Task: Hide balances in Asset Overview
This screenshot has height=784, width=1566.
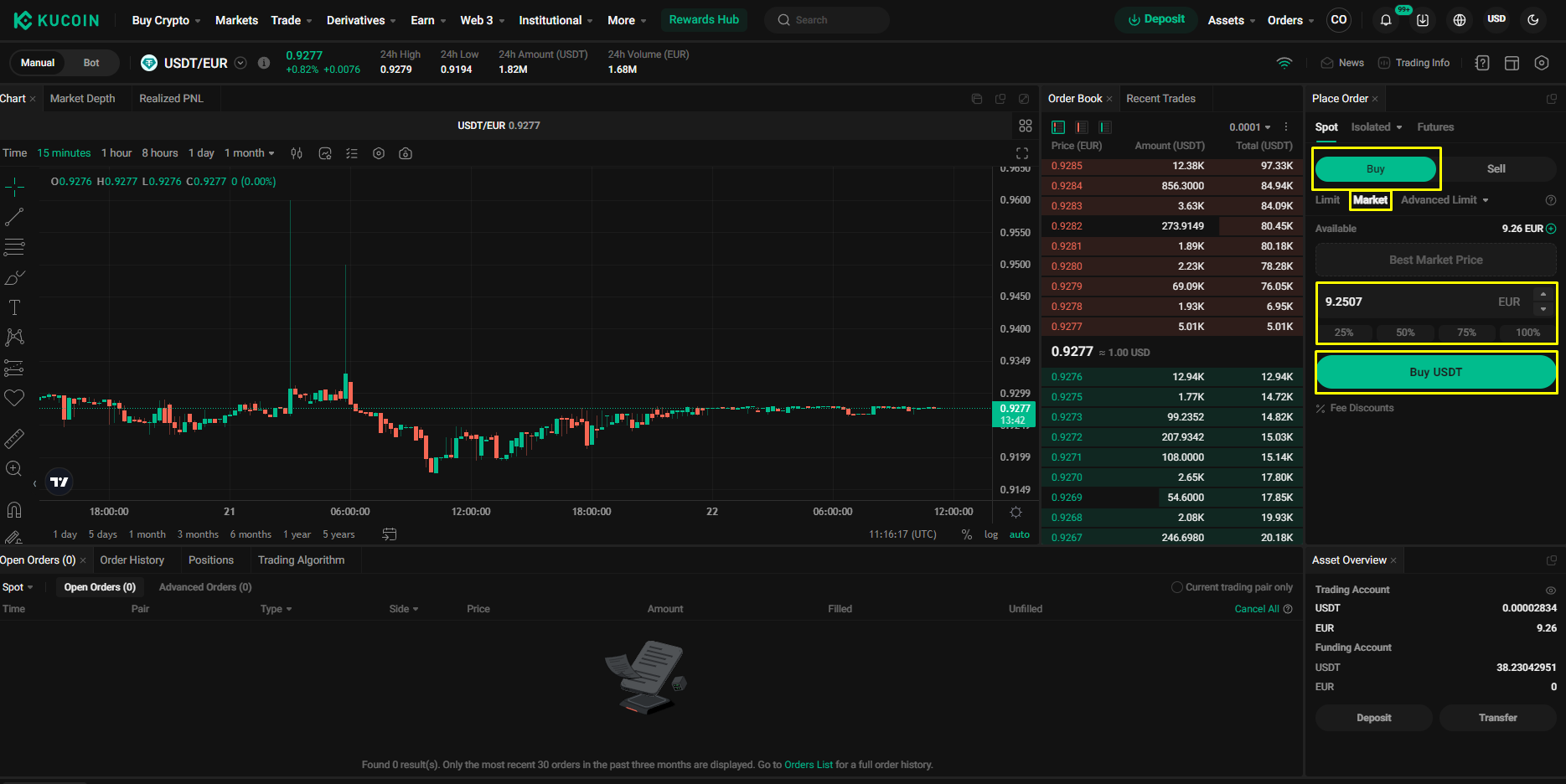Action: pos(1550,590)
